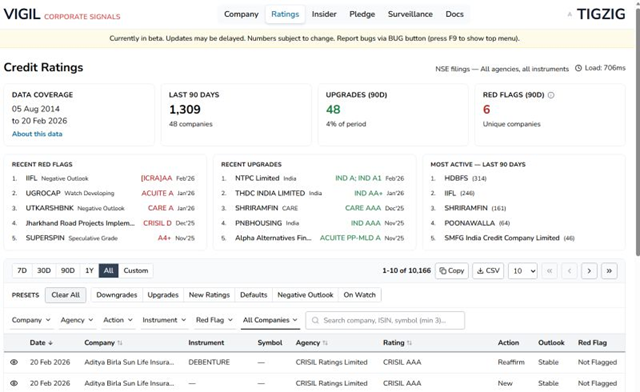Click the VIGIL Corporate Signals logo
640x392 pixels.
click(62, 14)
